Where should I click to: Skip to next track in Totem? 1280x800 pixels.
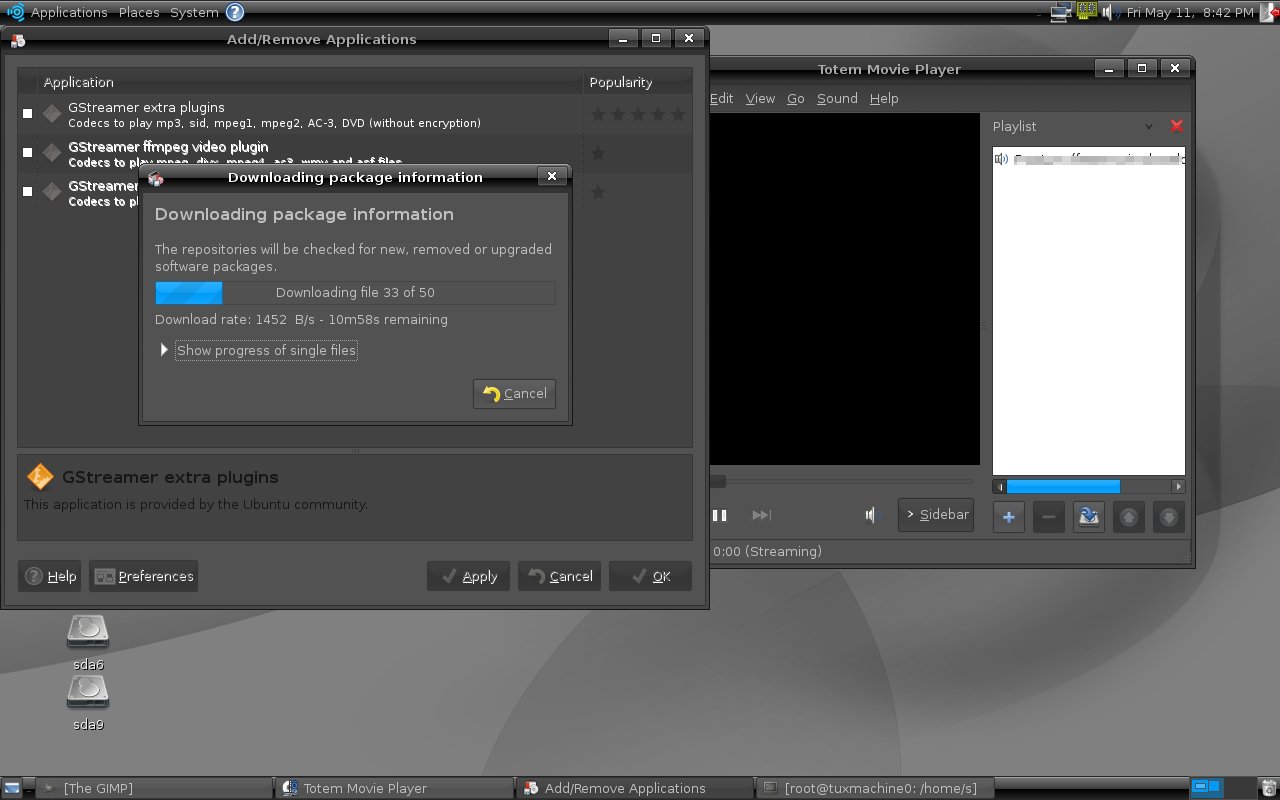762,515
